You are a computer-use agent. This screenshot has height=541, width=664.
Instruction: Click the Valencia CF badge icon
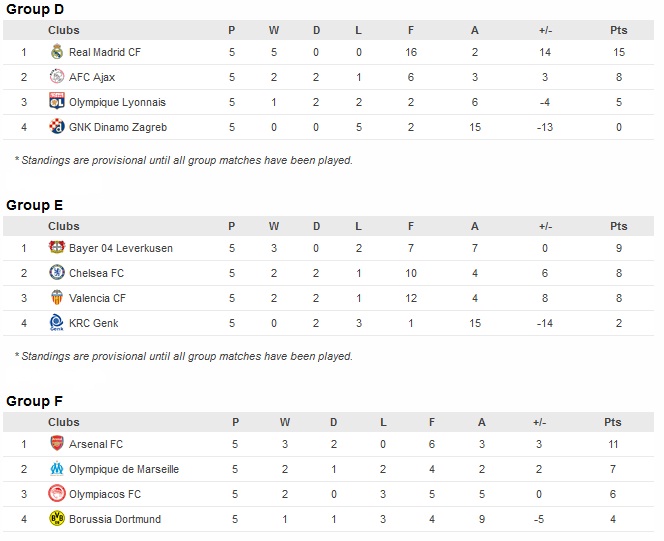click(x=57, y=298)
